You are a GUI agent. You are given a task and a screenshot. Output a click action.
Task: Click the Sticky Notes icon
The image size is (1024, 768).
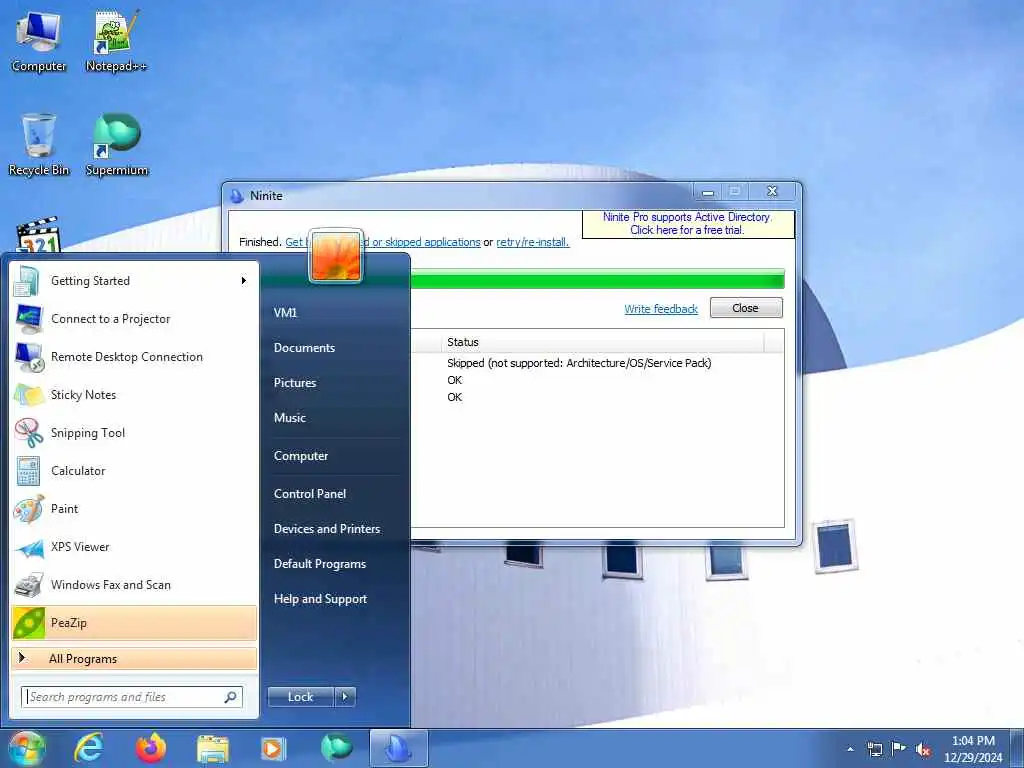(29, 395)
